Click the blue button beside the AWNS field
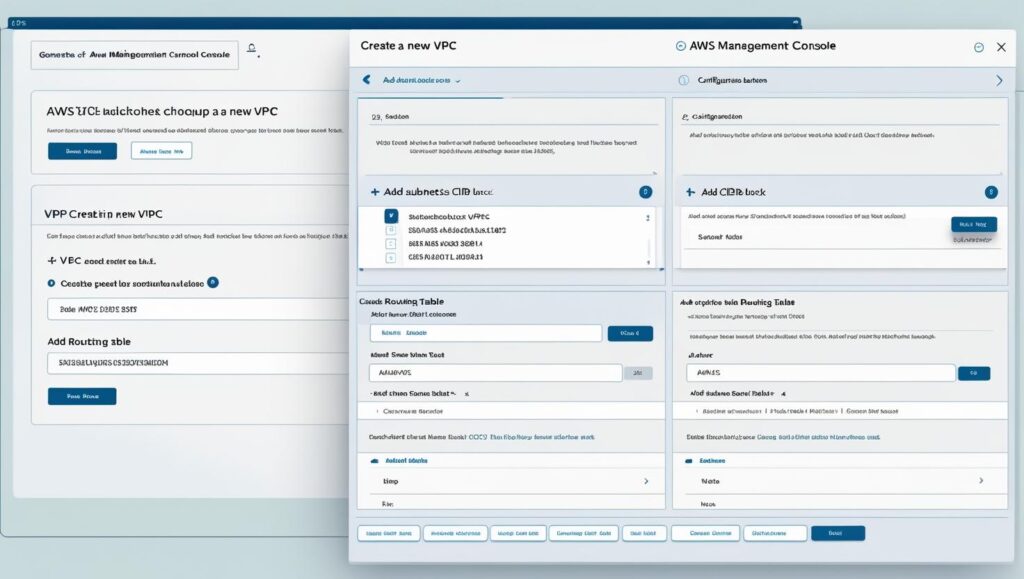The image size is (1024, 579). [974, 373]
